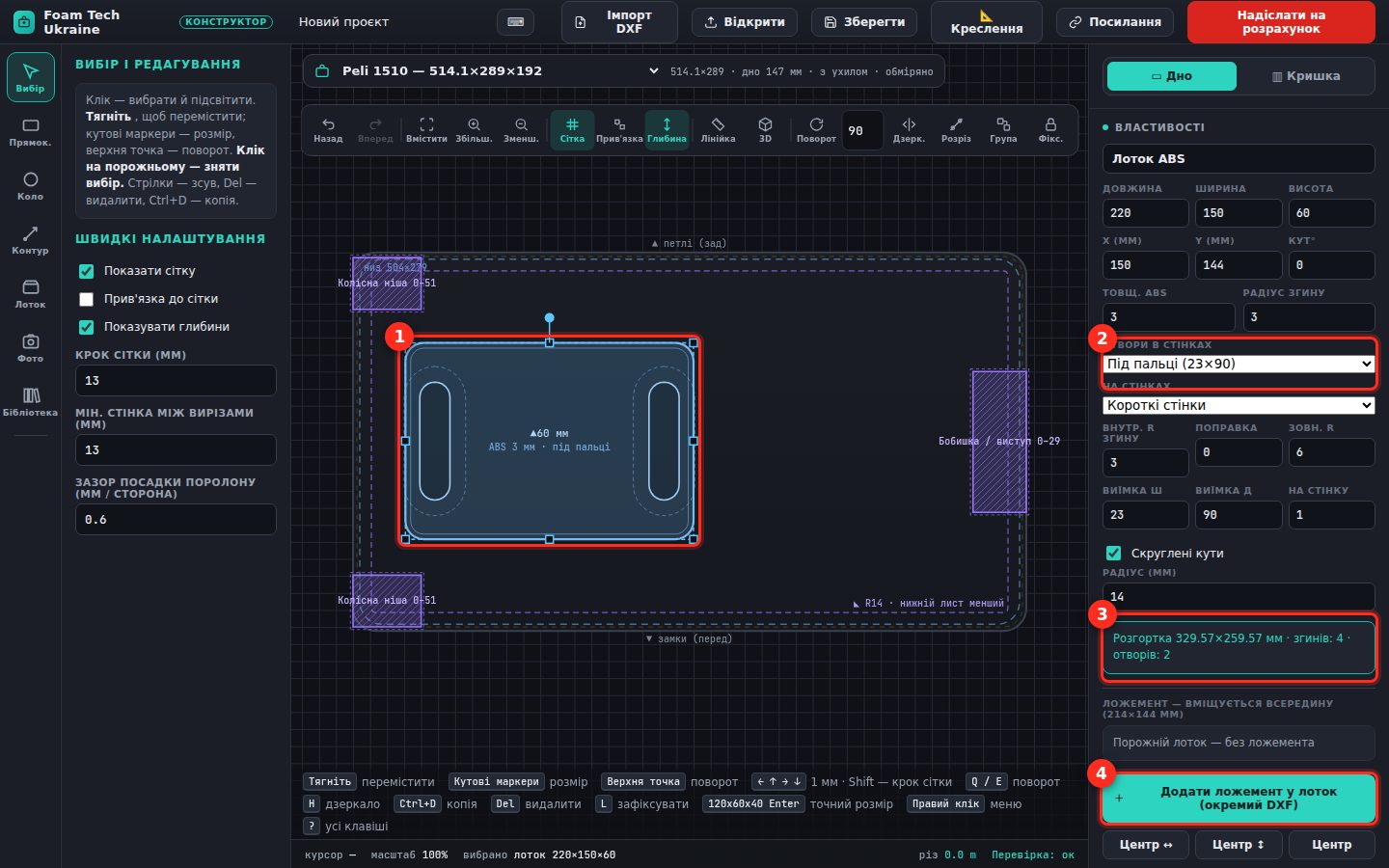Click the Імпорт DXF button
The width and height of the screenshot is (1389, 868).
pos(619,22)
